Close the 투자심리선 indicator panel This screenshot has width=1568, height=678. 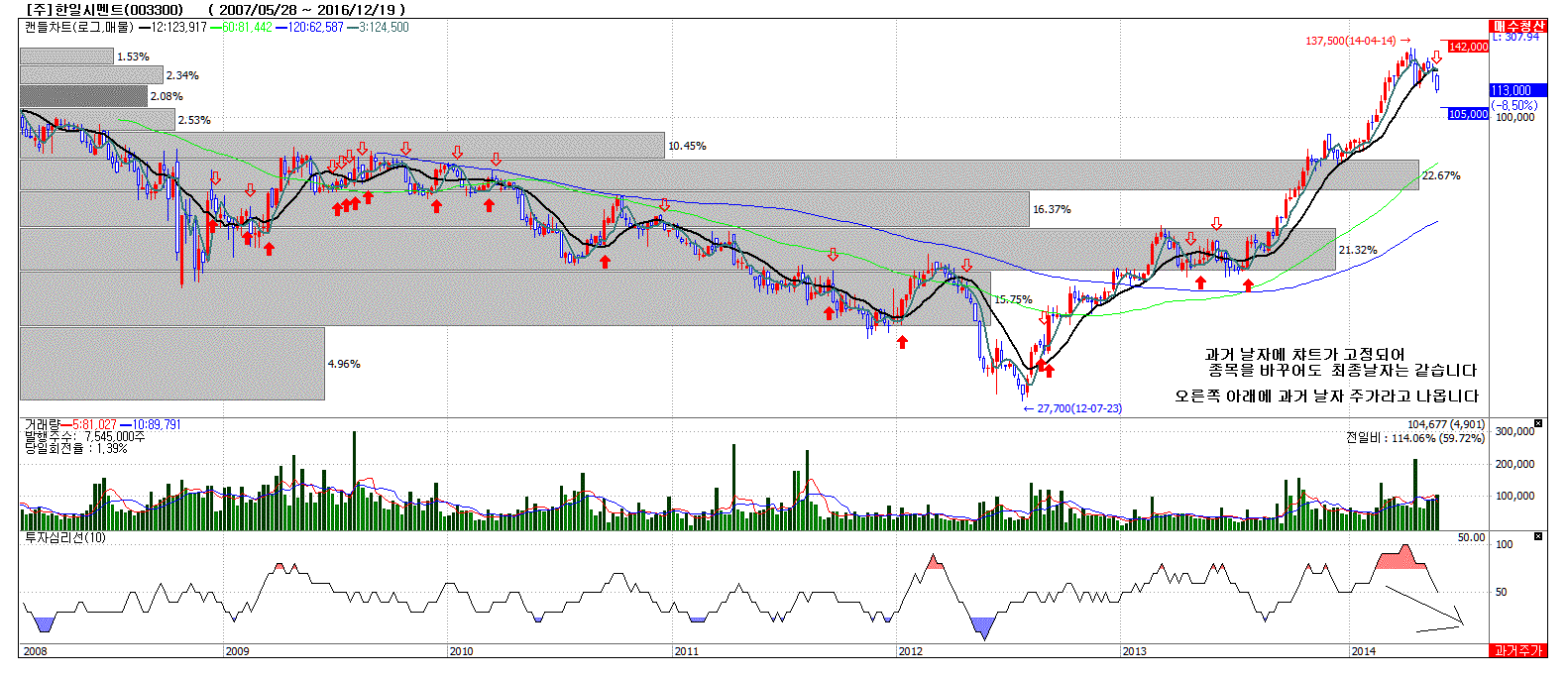click(1538, 536)
